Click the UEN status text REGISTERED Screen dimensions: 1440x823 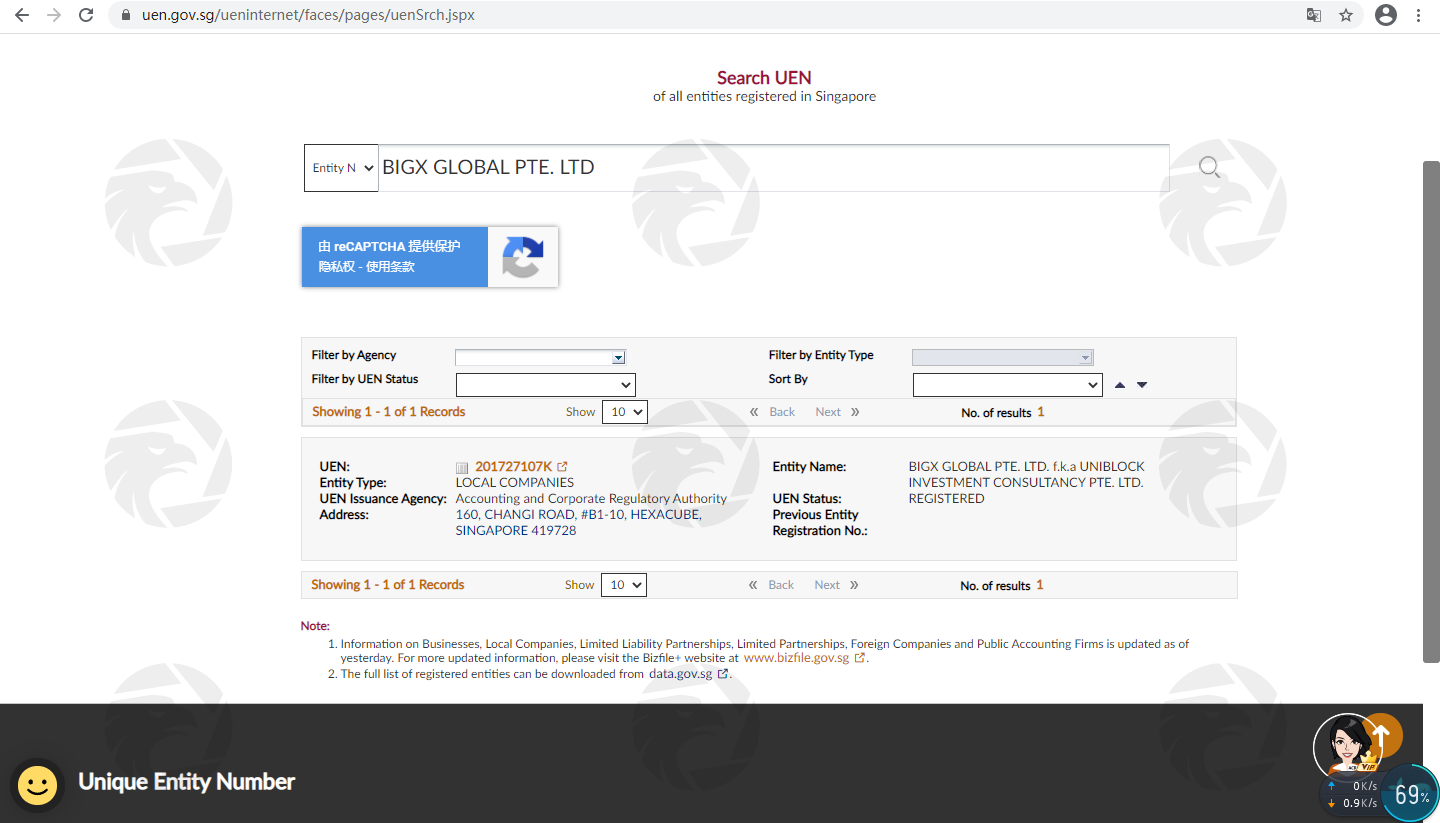pyautogui.click(x=946, y=499)
